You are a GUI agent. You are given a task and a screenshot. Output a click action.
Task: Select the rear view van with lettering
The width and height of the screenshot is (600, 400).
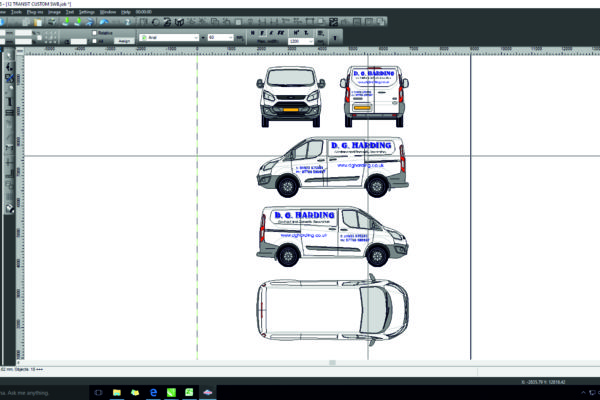[x=374, y=96]
